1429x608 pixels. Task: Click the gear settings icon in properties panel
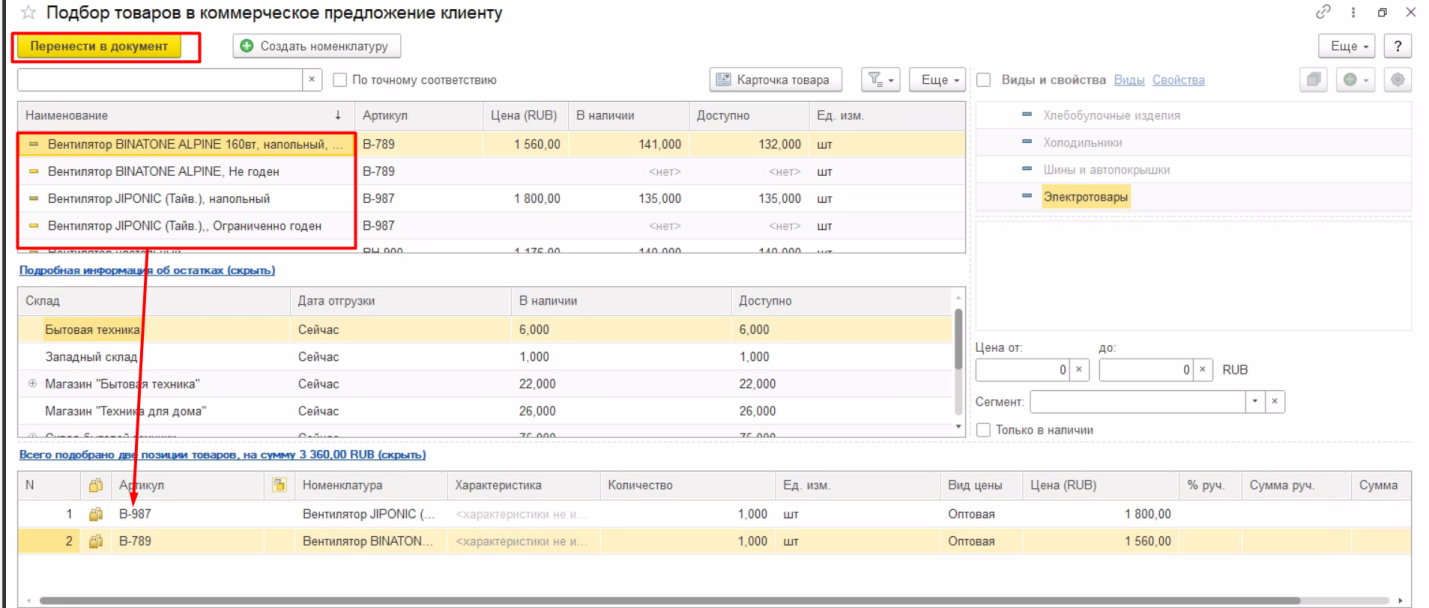1397,80
